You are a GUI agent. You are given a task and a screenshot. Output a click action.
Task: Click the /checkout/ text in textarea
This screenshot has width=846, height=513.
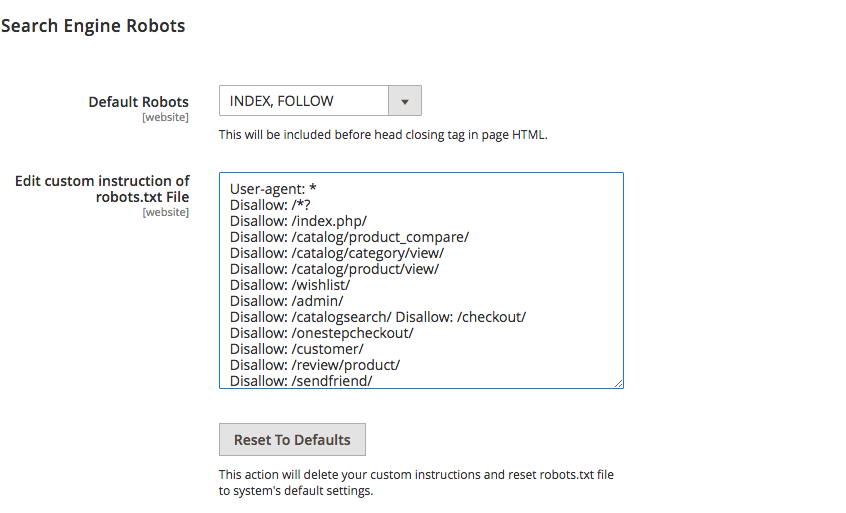(491, 317)
